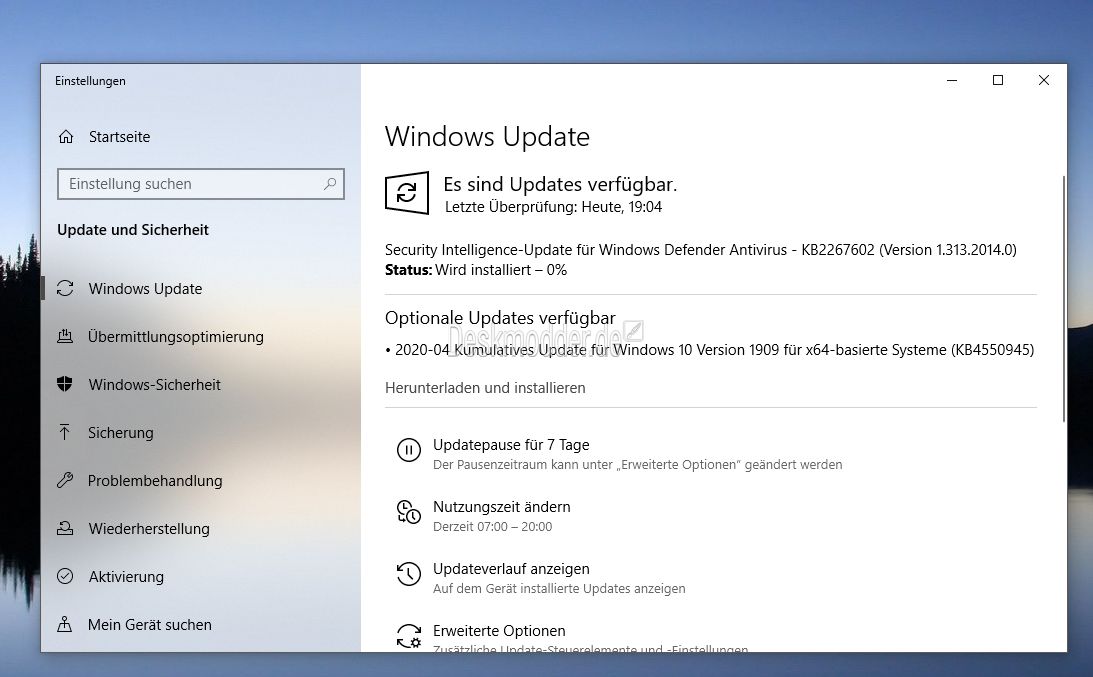Image resolution: width=1093 pixels, height=677 pixels.
Task: Go to Windows-Sicherheit section
Action: (x=155, y=385)
